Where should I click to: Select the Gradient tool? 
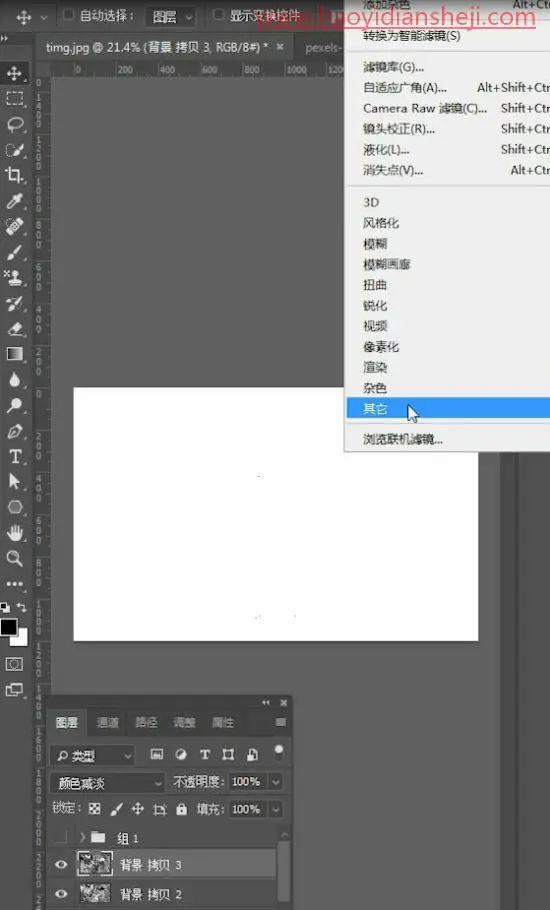pos(15,354)
